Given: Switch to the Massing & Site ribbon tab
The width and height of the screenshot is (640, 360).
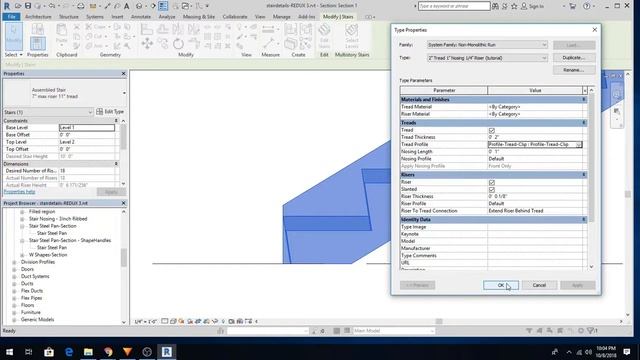Looking at the screenshot, I should [199, 17].
